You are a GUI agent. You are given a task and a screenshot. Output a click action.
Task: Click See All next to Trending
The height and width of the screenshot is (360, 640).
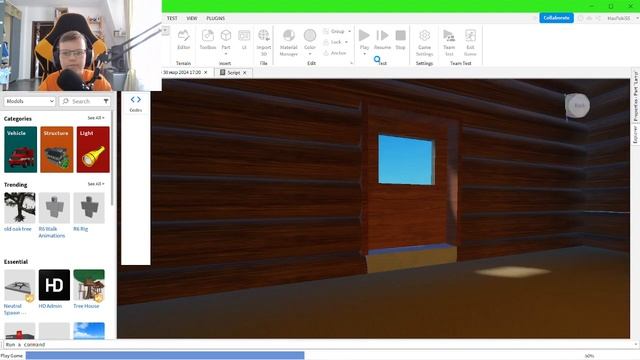click(96, 184)
